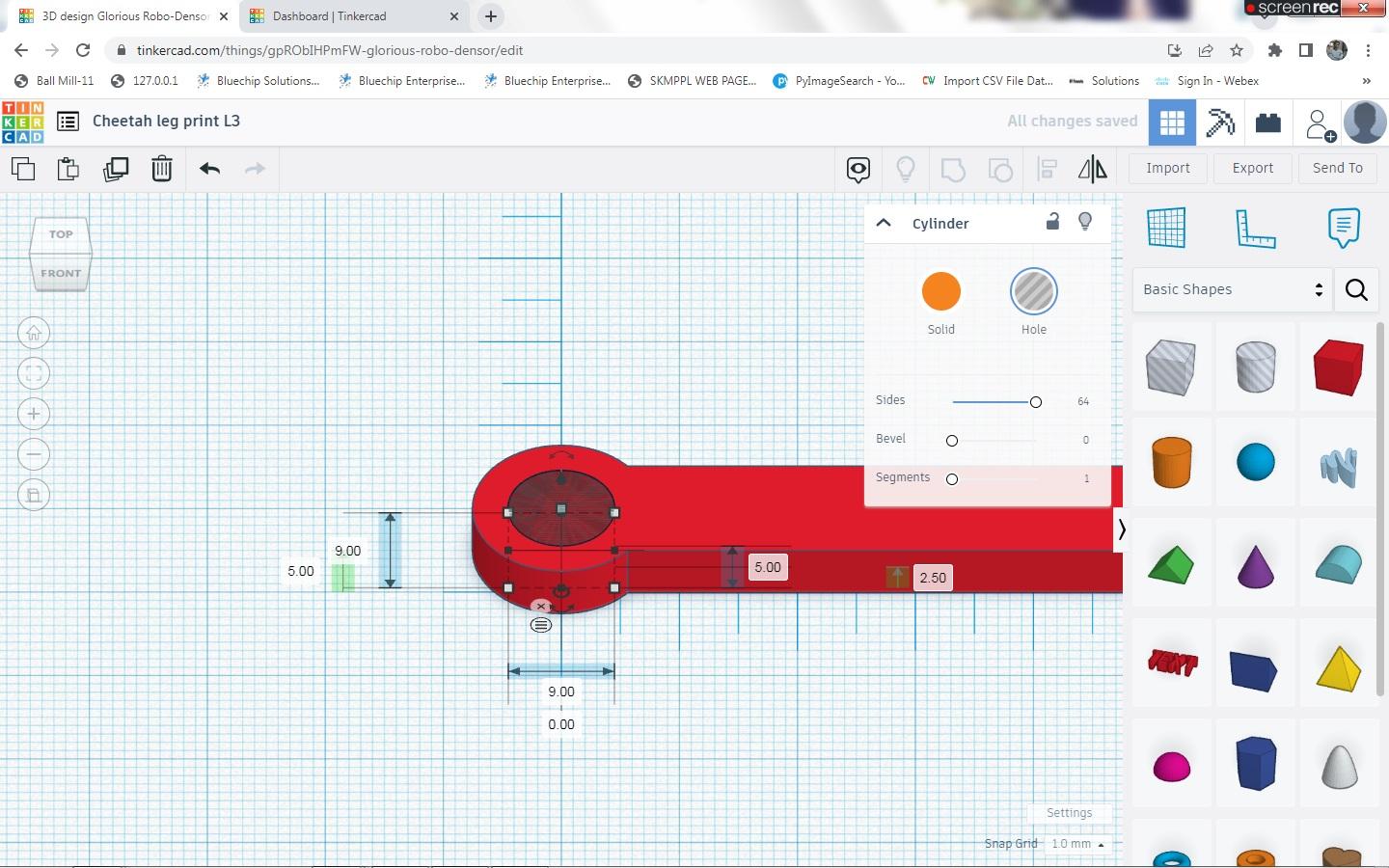Image resolution: width=1389 pixels, height=868 pixels.
Task: Undo the last action
Action: (x=209, y=169)
